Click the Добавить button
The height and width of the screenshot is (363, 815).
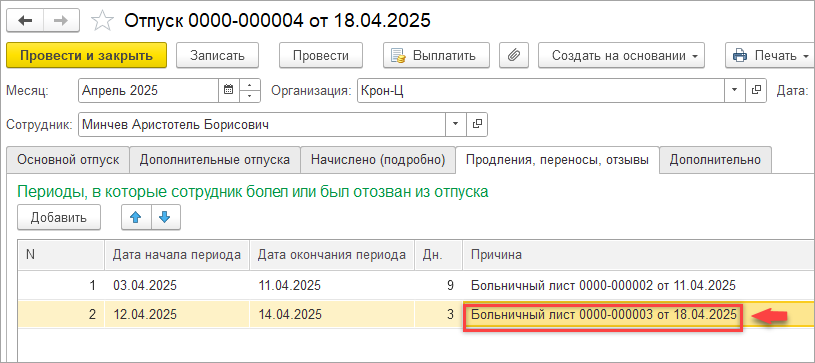coord(58,217)
